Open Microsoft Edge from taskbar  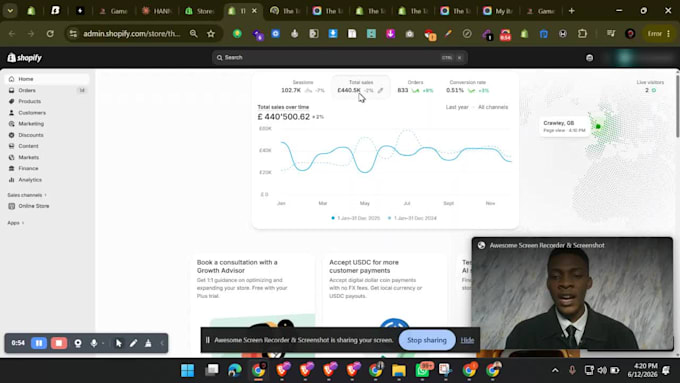(x=235, y=370)
